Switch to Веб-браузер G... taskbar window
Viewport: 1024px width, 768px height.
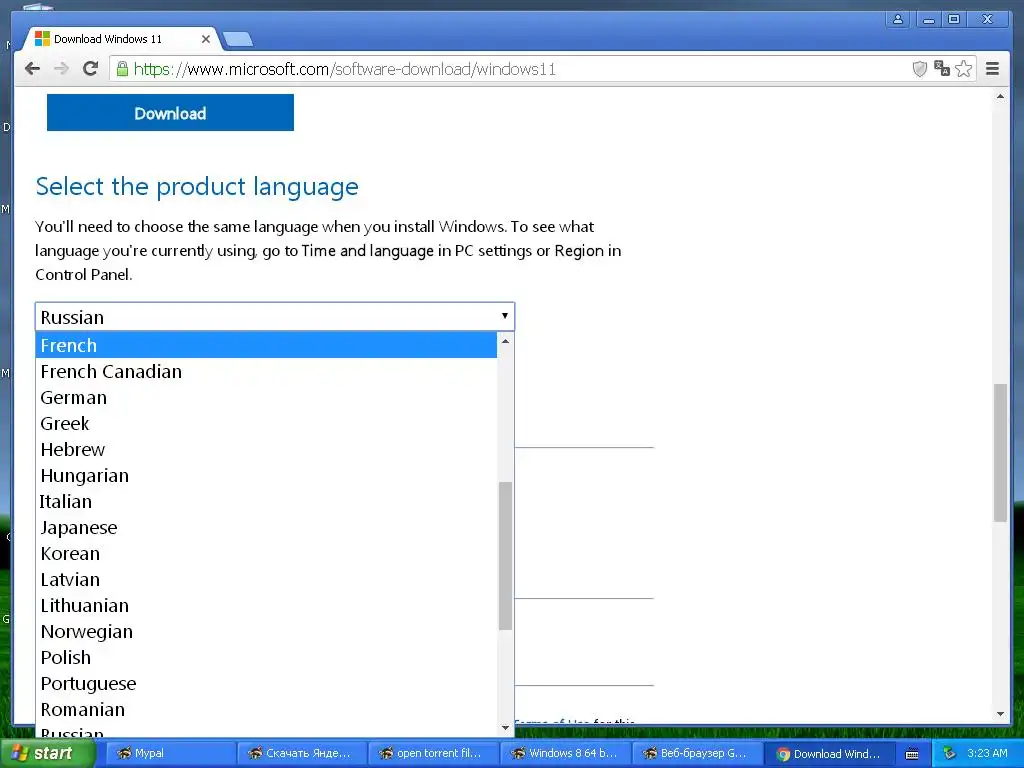click(697, 753)
